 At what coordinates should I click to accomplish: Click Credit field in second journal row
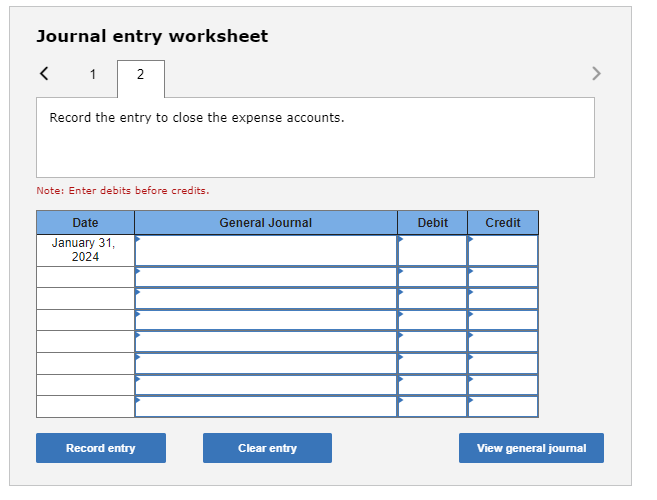pyautogui.click(x=503, y=277)
